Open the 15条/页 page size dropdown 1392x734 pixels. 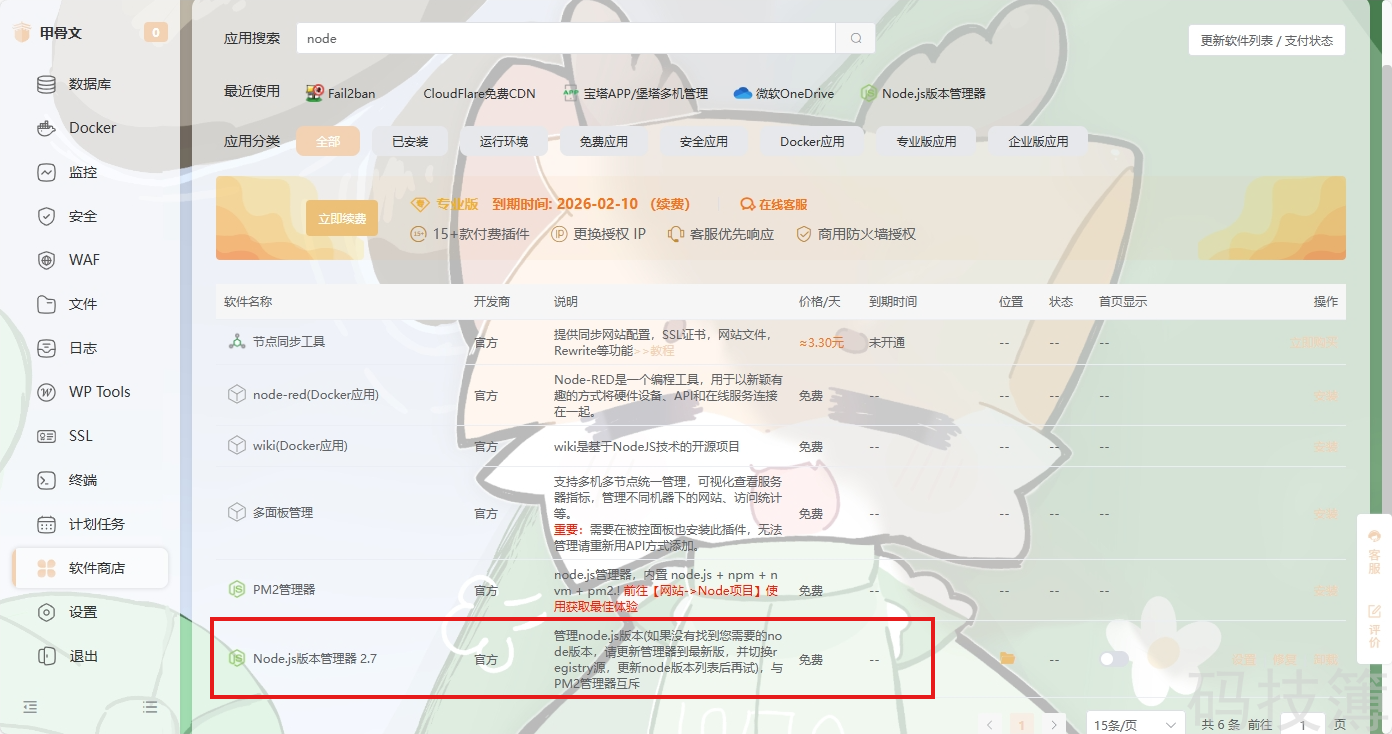(x=1134, y=723)
